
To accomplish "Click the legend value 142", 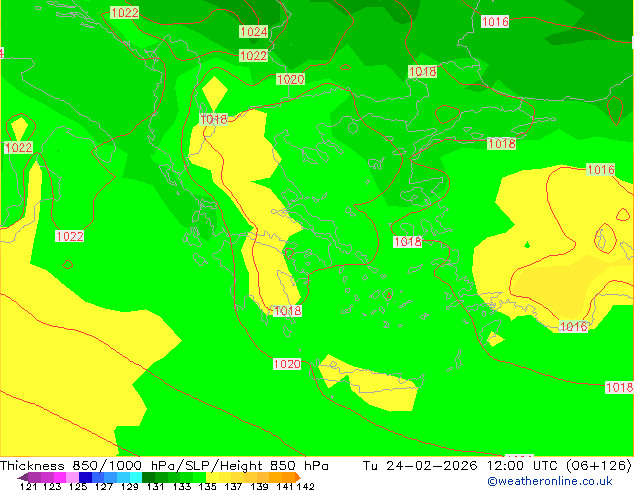I will click(305, 486).
